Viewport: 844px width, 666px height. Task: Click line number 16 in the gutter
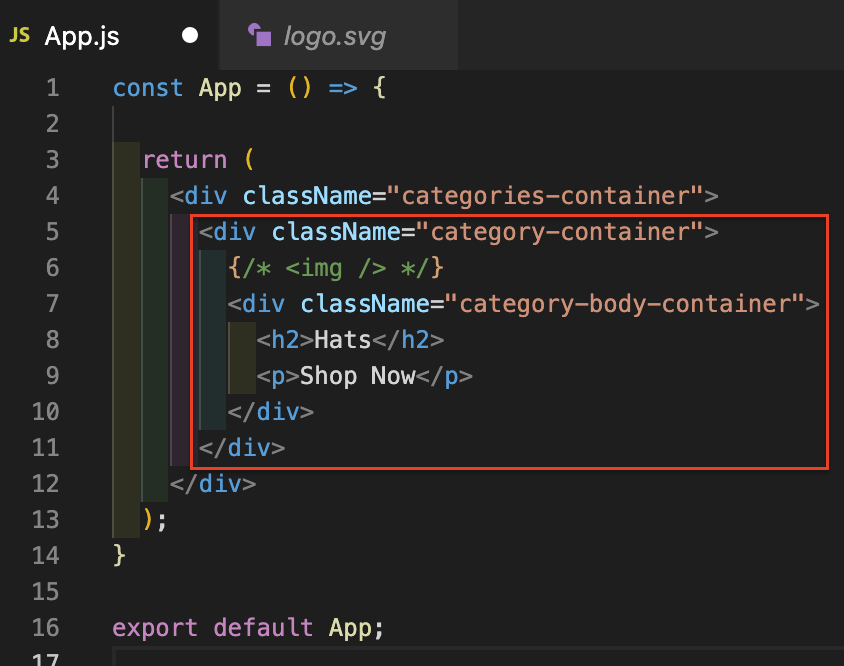point(45,628)
